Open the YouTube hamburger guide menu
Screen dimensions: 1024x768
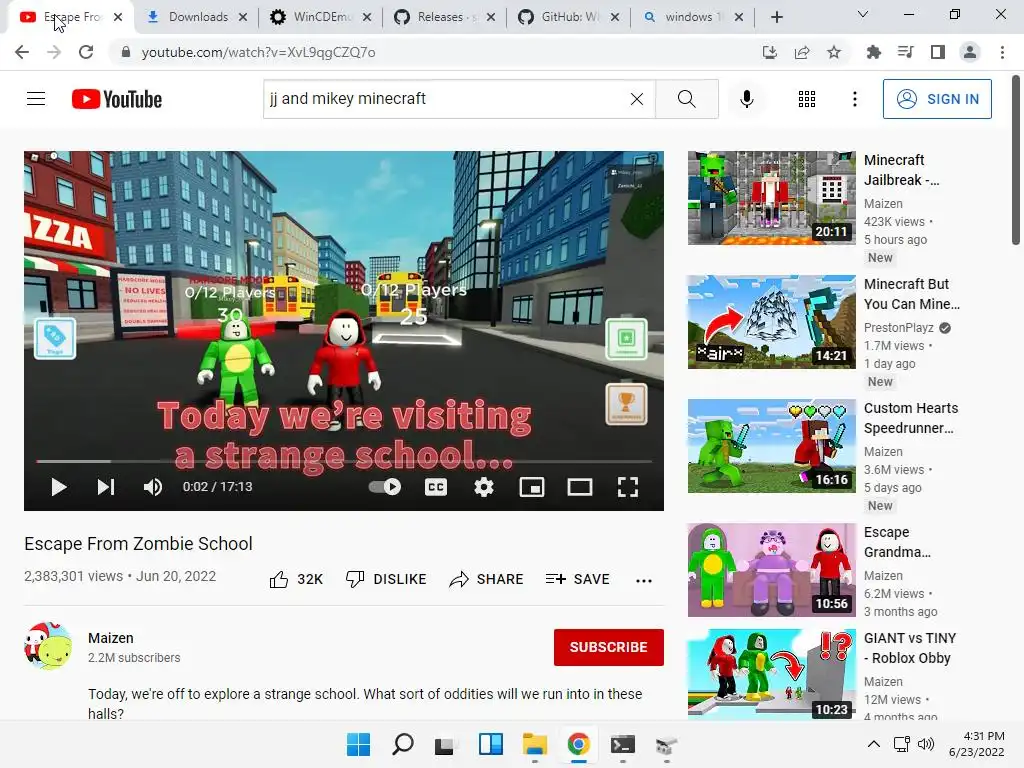click(x=36, y=99)
